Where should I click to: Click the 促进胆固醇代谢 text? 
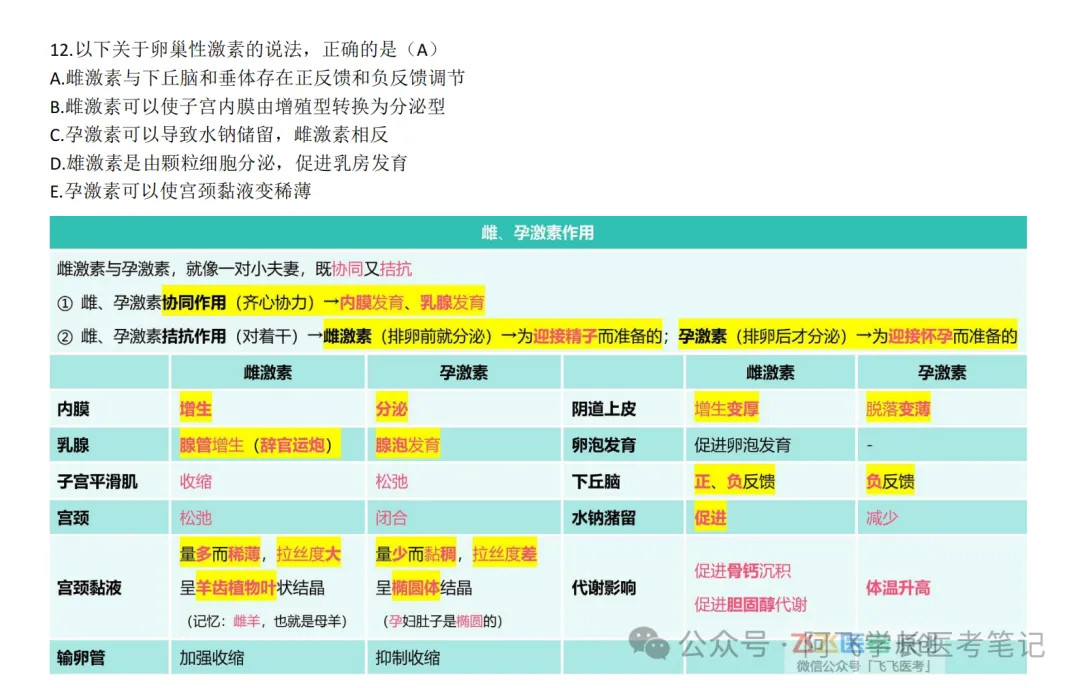click(751, 605)
